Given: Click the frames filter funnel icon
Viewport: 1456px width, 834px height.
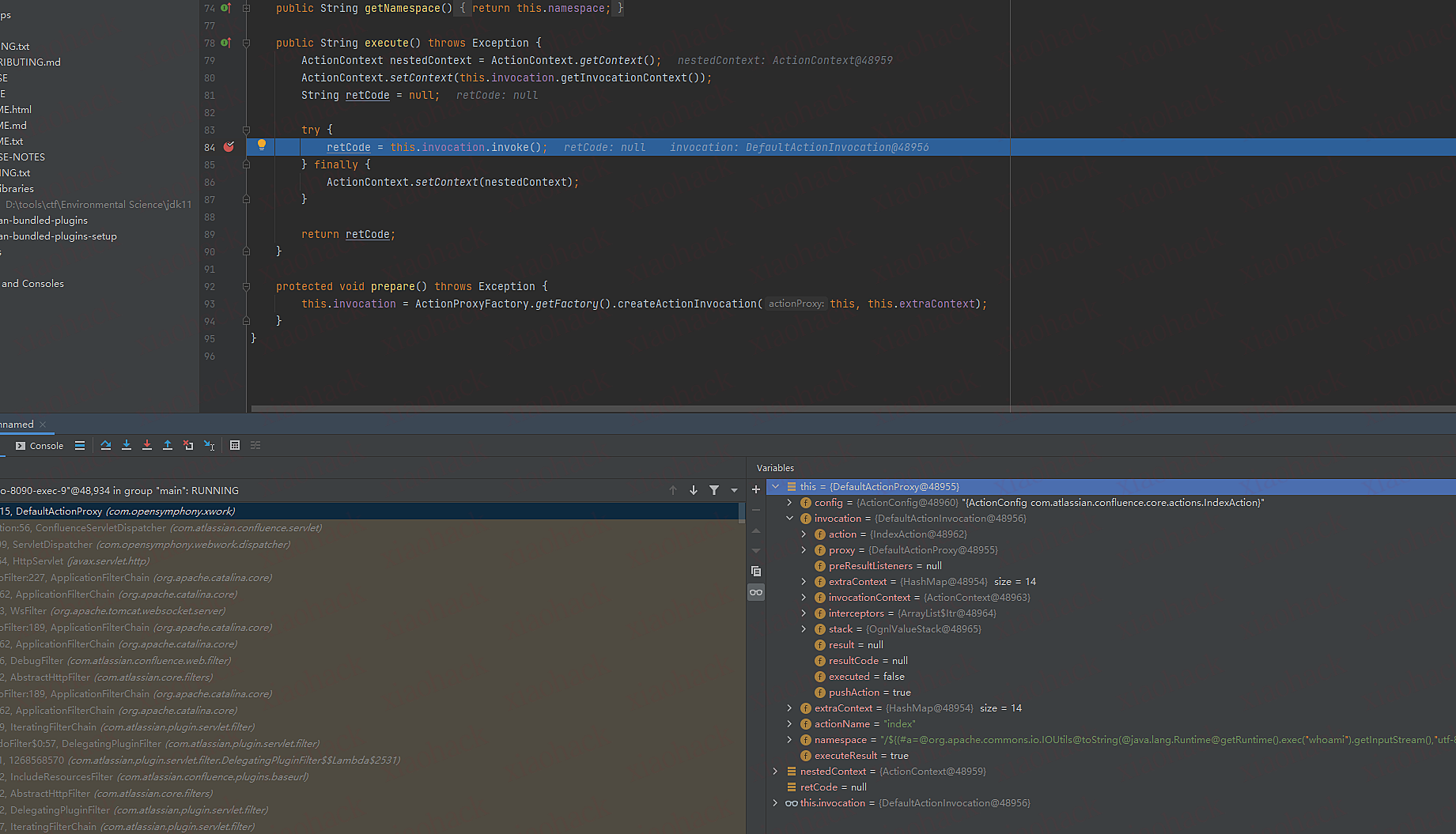Looking at the screenshot, I should [714, 490].
